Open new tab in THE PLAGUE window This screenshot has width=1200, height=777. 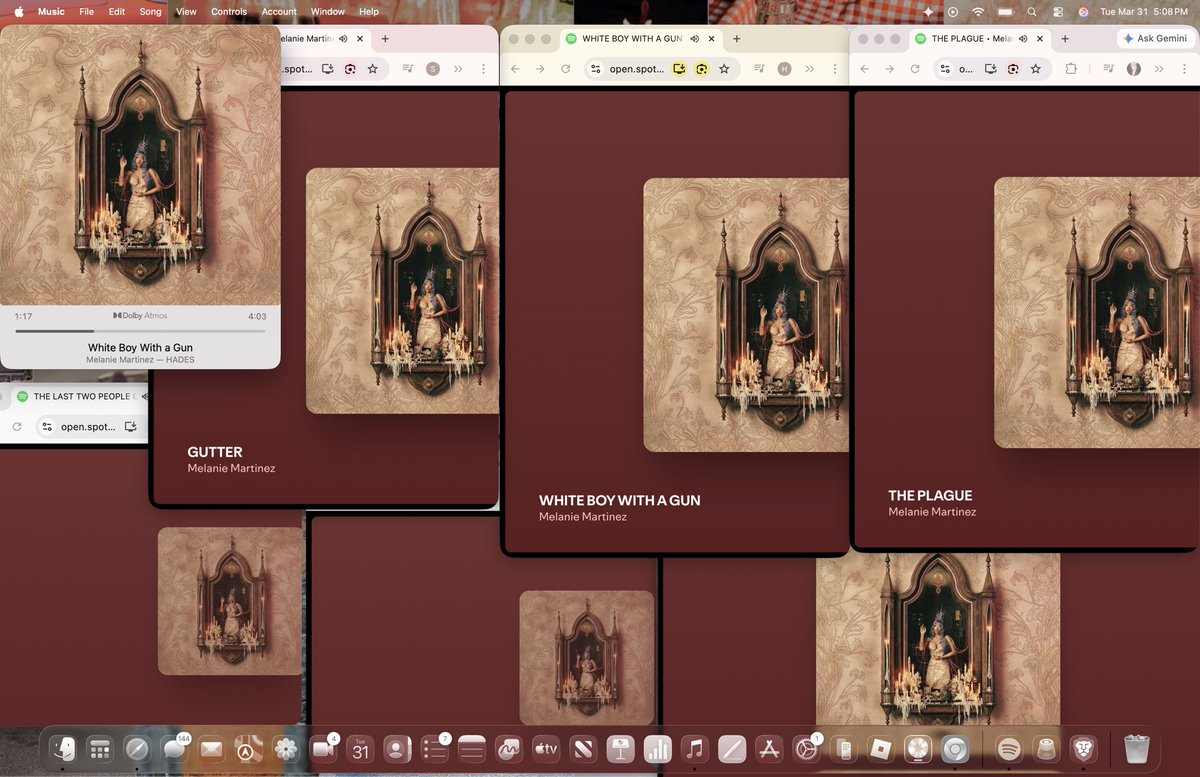(x=1065, y=39)
